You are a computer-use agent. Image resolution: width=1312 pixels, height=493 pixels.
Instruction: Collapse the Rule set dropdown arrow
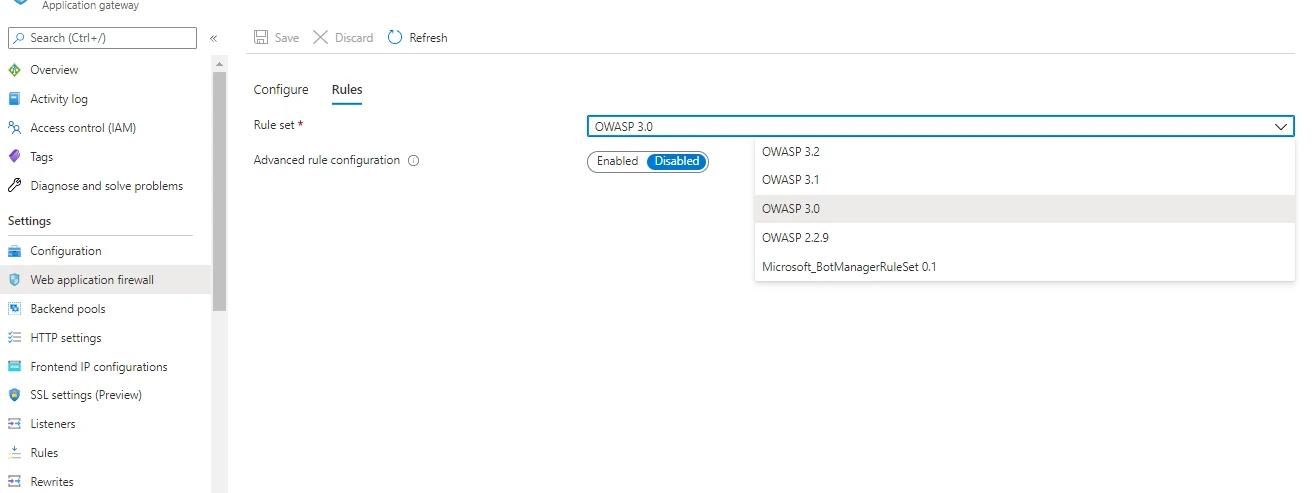[x=1281, y=127]
